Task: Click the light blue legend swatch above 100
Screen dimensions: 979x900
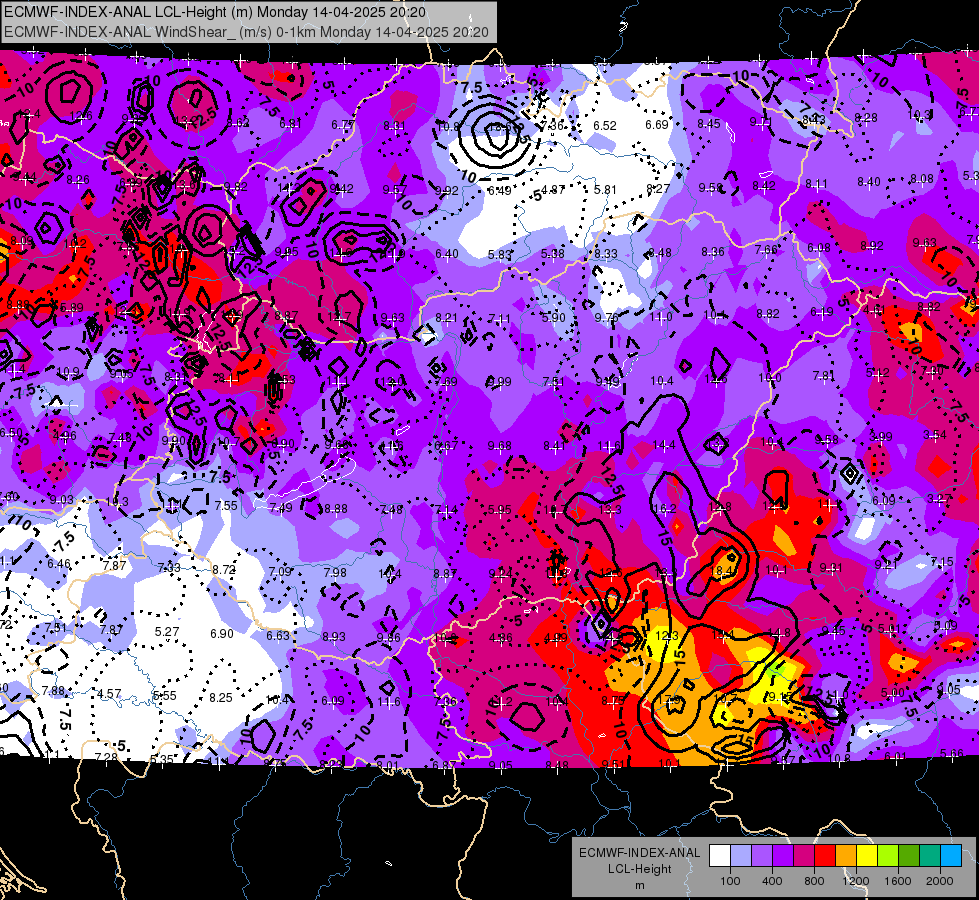Action: [741, 856]
